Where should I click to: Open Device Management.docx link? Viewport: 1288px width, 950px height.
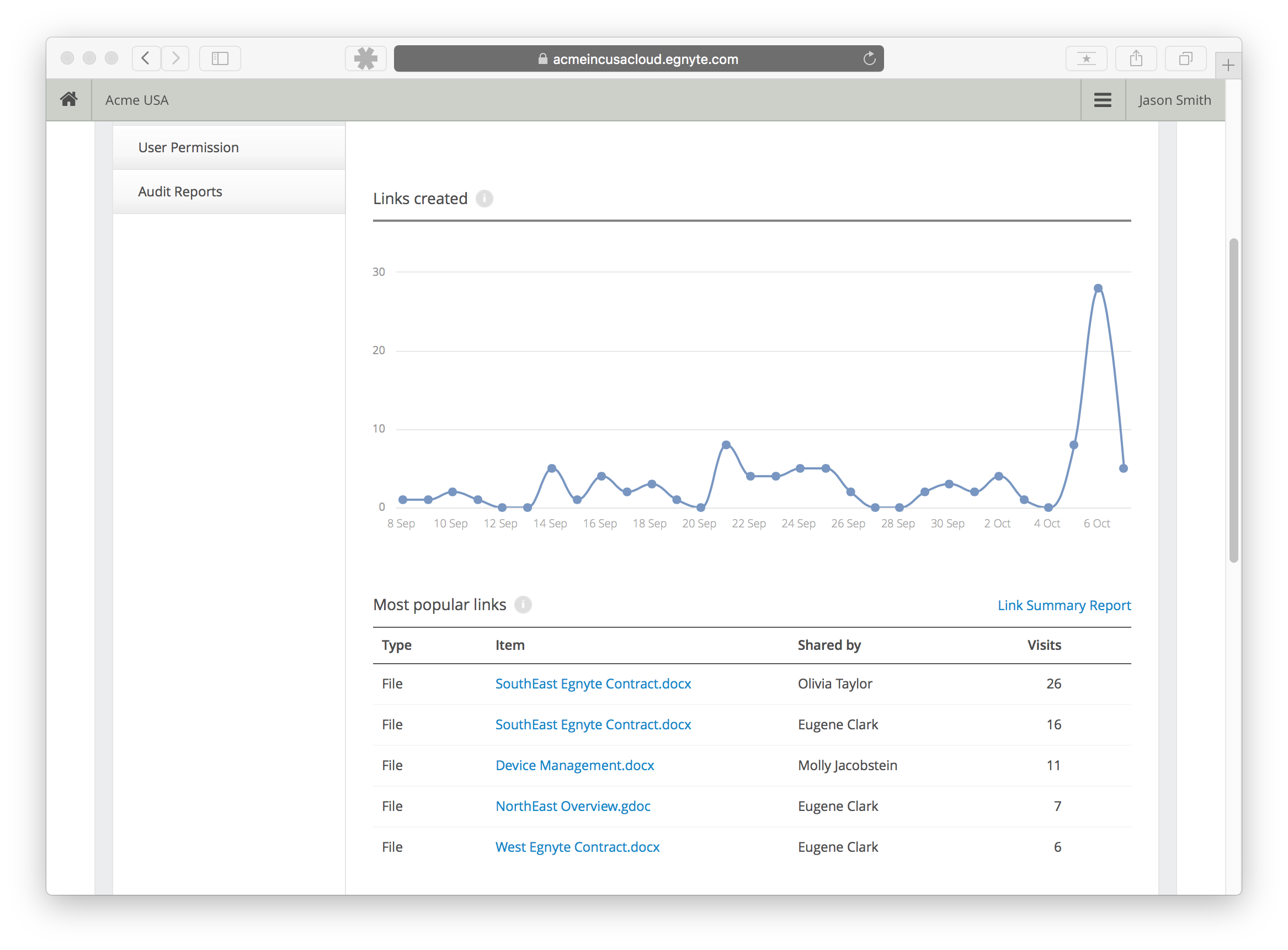(x=574, y=765)
